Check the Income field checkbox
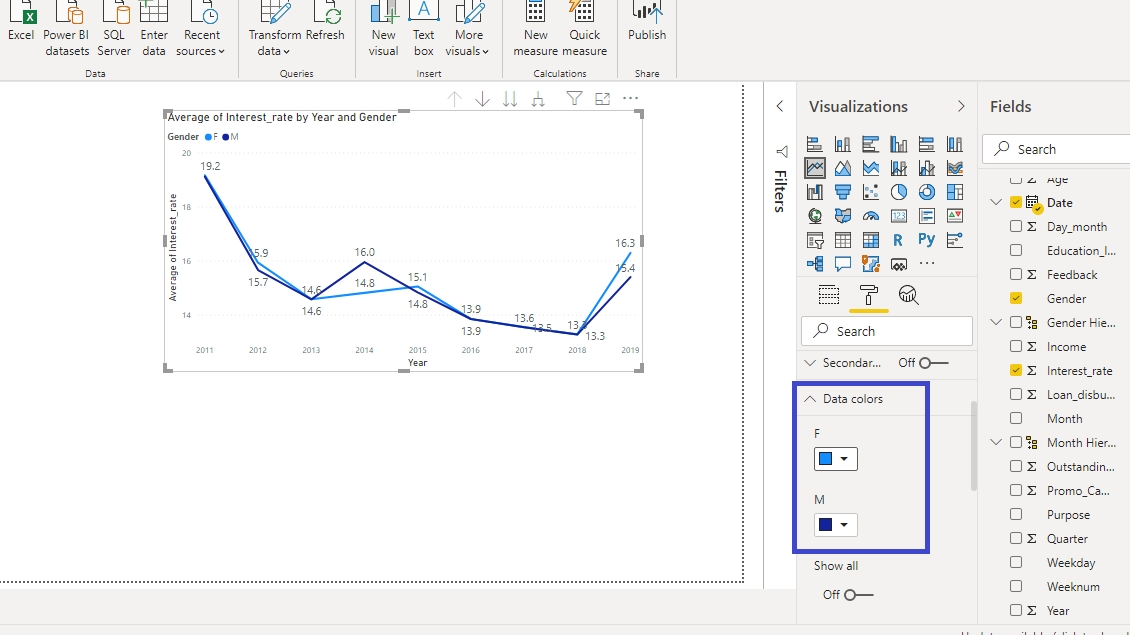1130x635 pixels. [x=1016, y=346]
